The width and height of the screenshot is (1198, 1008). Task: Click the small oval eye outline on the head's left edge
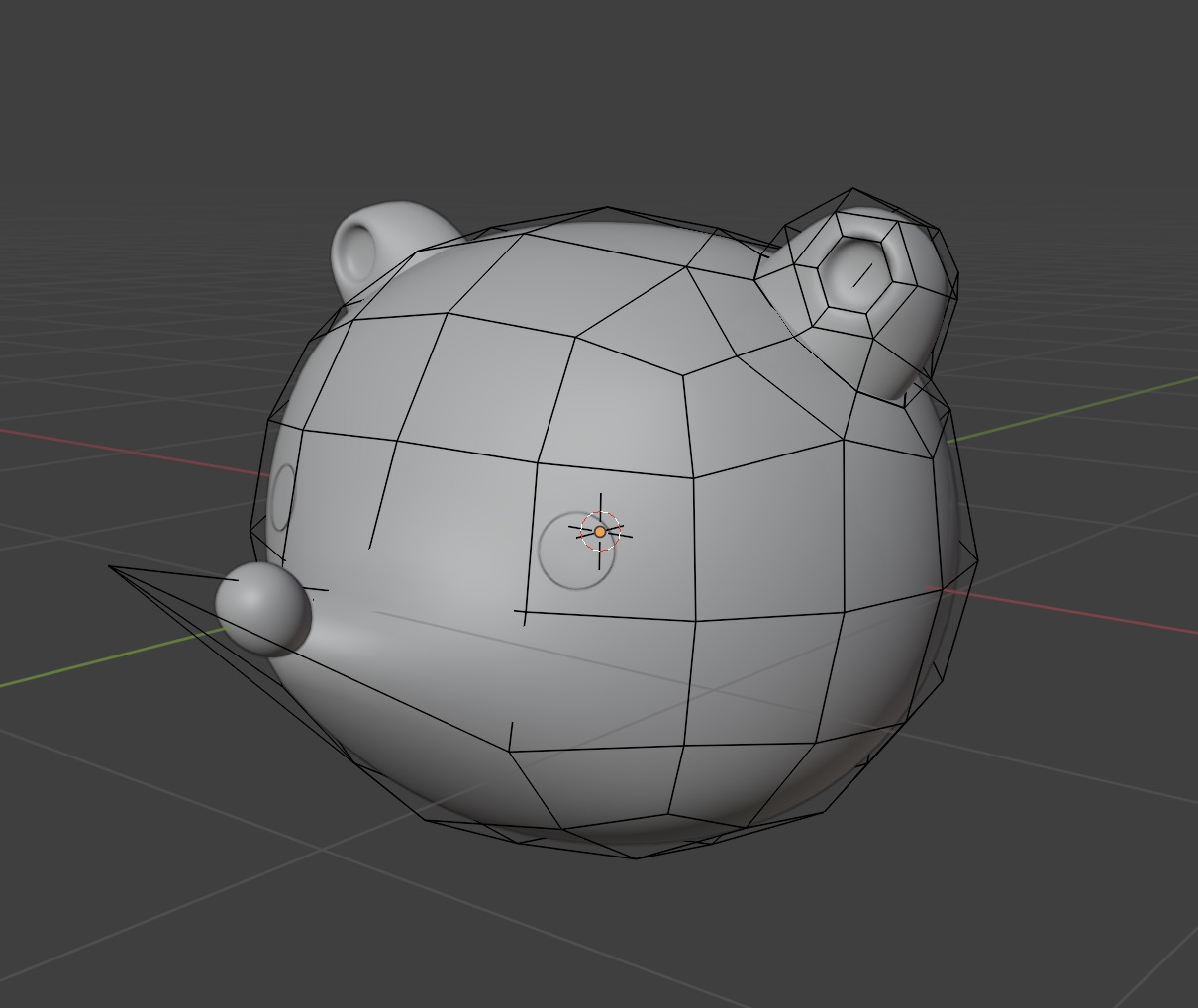[x=283, y=497]
